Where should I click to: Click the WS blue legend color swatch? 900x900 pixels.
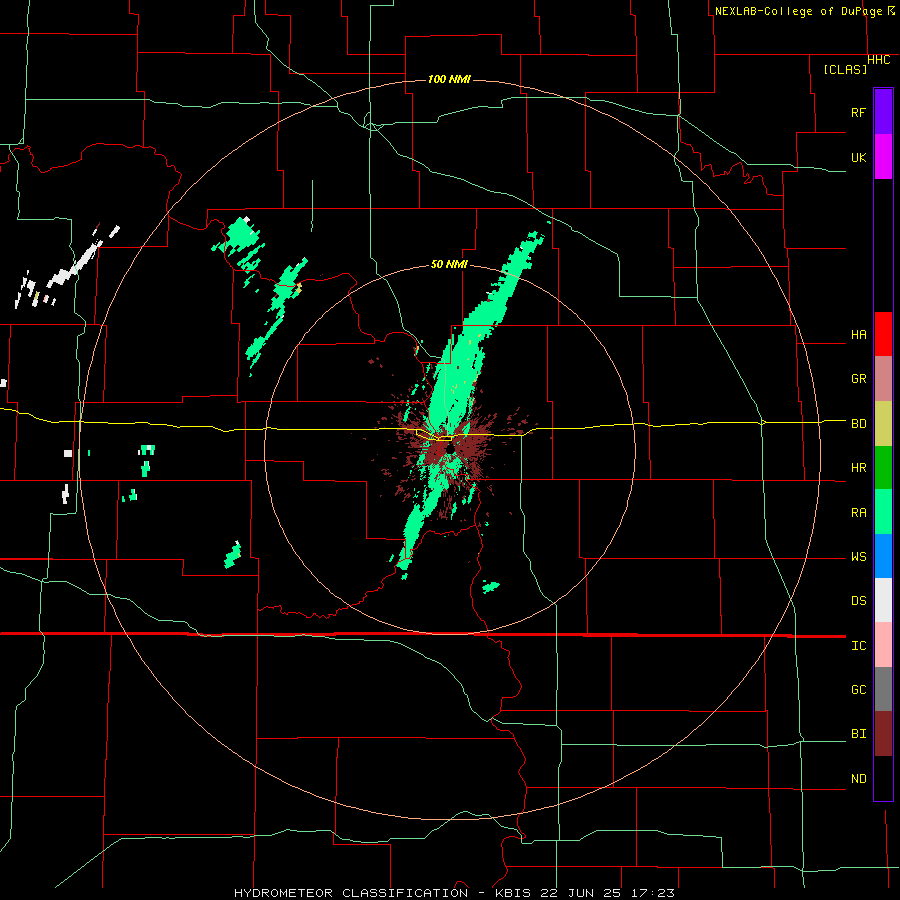883,556
